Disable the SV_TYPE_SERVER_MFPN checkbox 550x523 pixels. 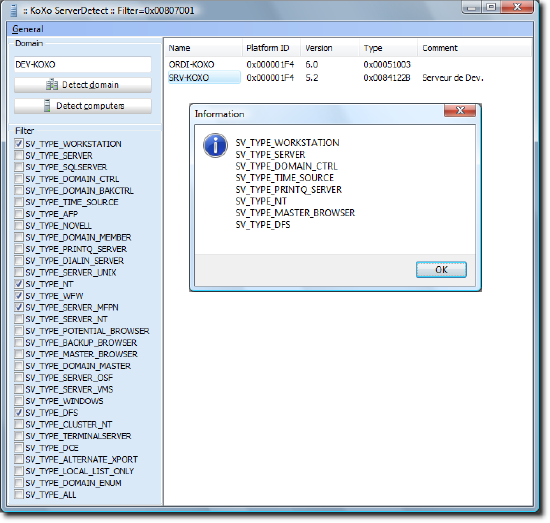coord(19,307)
